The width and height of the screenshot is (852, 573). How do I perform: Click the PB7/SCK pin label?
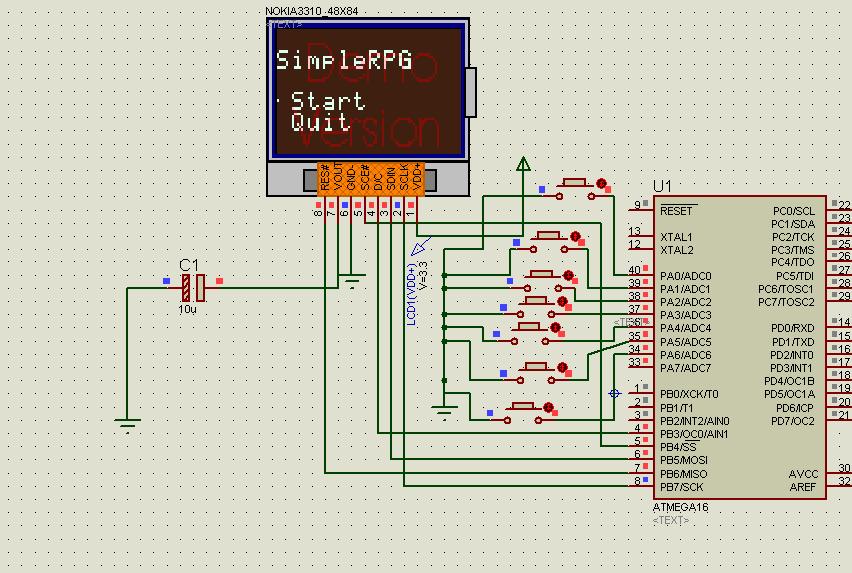pos(681,487)
